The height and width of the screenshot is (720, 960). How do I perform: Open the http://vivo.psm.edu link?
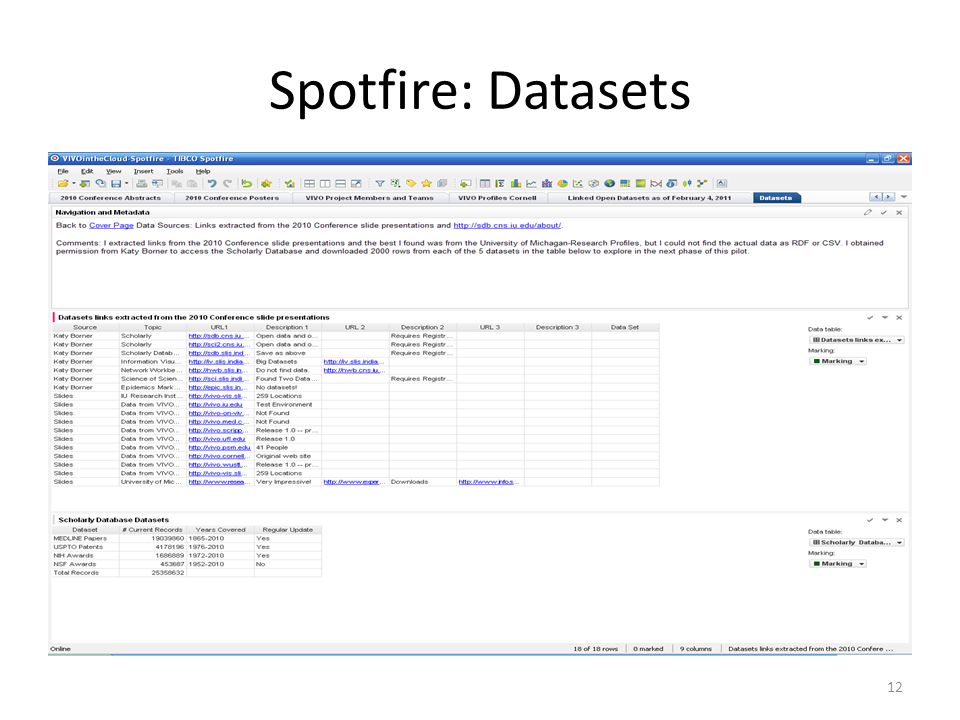219,448
